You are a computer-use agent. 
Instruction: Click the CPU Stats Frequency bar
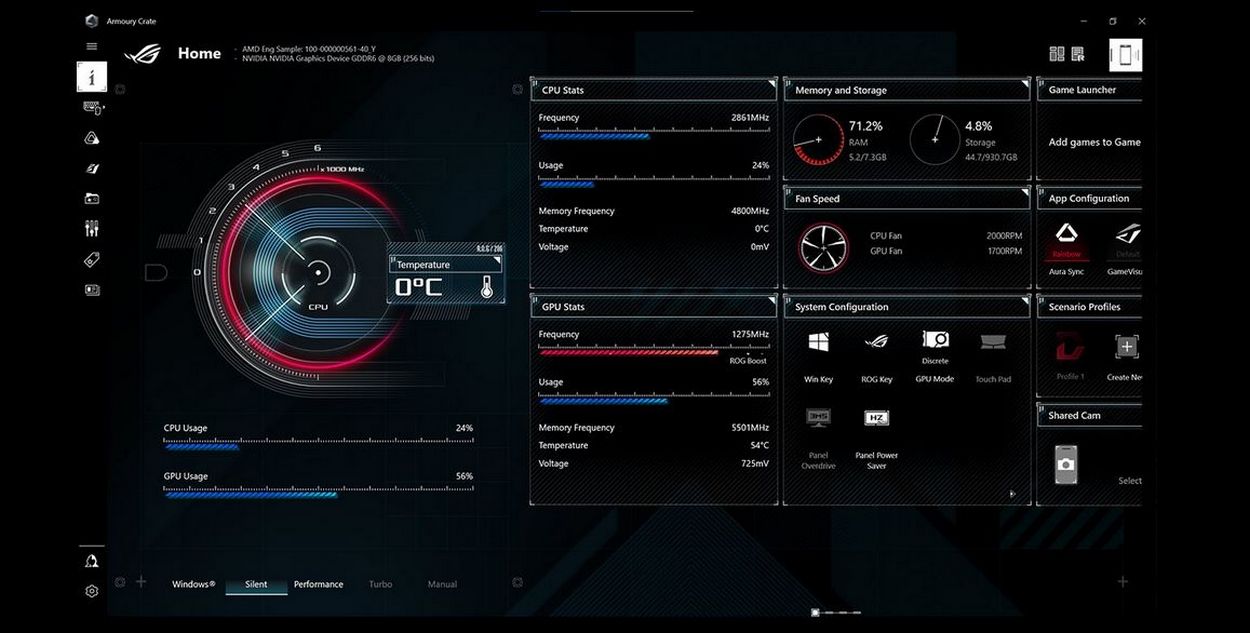(x=653, y=134)
